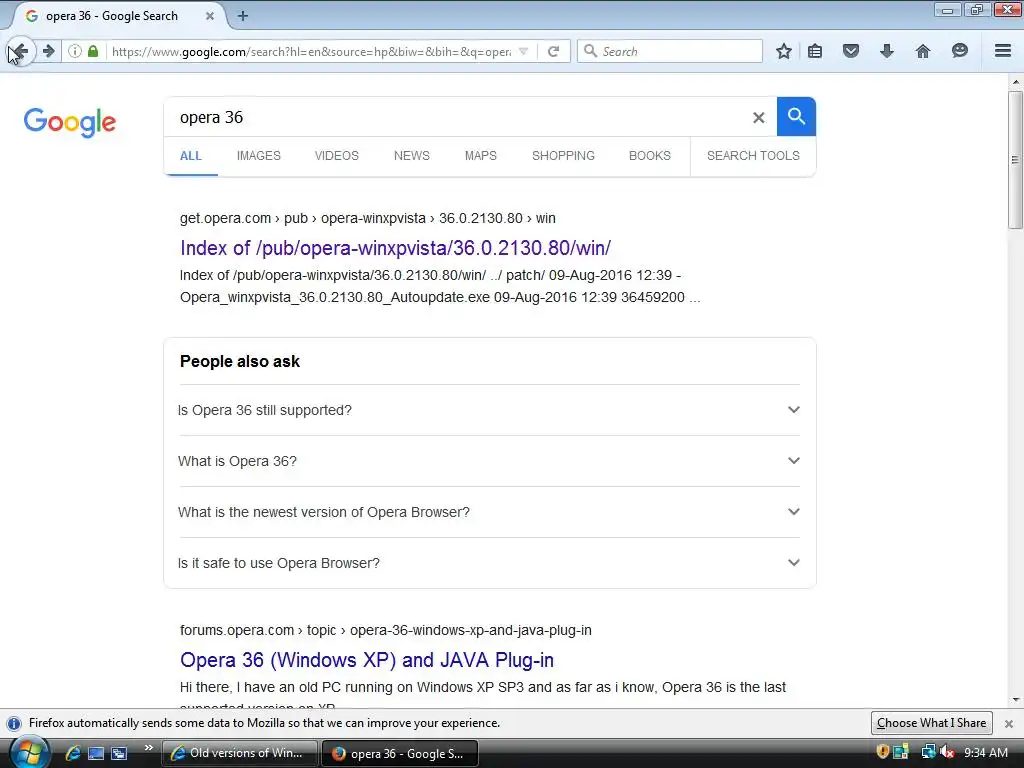Bookmark this page with the star icon
Viewport: 1024px width, 768px height.
(x=784, y=51)
